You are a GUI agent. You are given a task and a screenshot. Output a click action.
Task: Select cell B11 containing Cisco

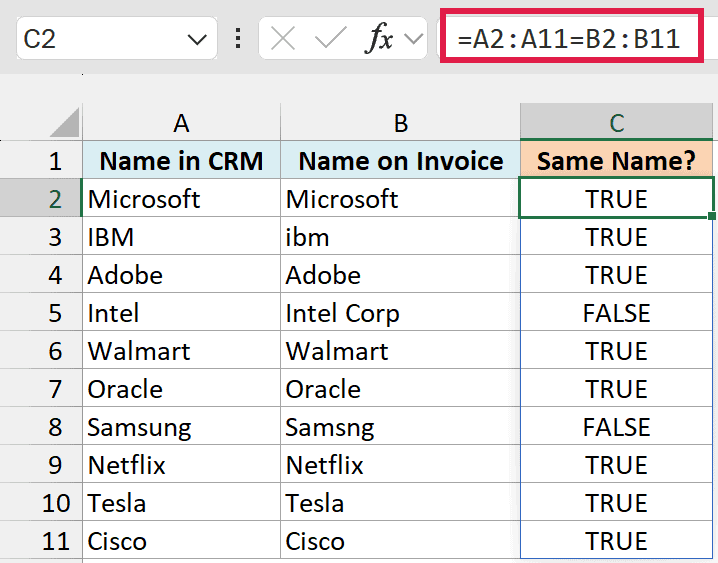[401, 541]
